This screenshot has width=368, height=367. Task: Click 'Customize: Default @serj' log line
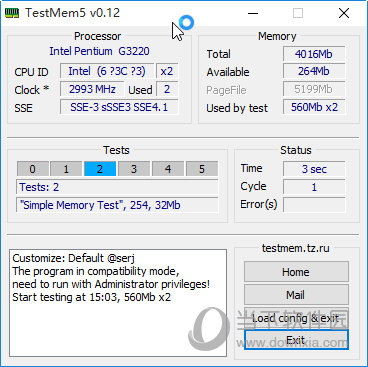point(73,258)
